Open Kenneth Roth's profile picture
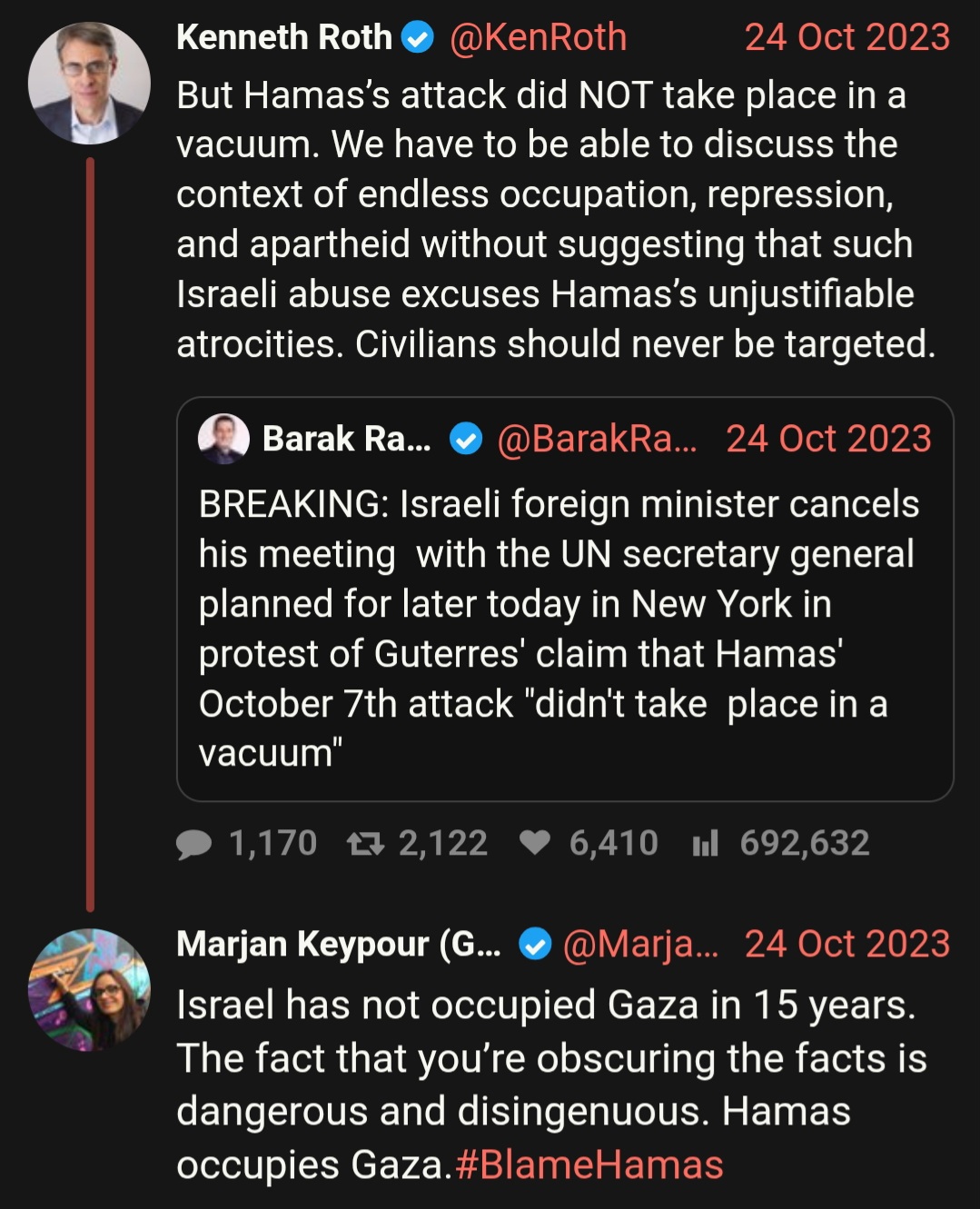This screenshot has height=1209, width=980. click(89, 84)
